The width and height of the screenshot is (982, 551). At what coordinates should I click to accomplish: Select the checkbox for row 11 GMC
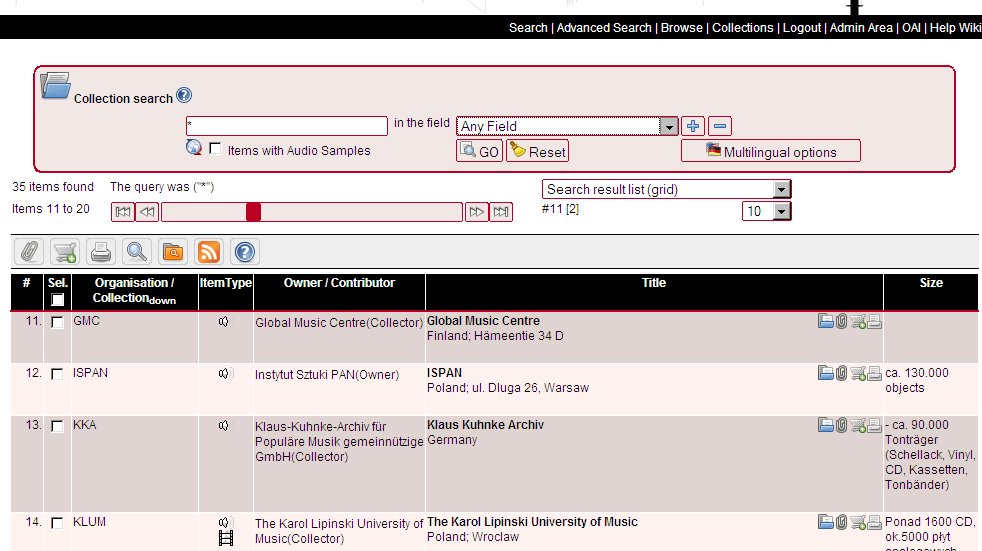57,322
